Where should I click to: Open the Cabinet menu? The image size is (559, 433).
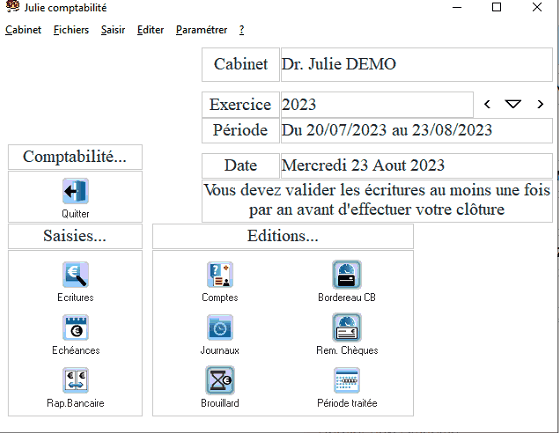pos(23,30)
